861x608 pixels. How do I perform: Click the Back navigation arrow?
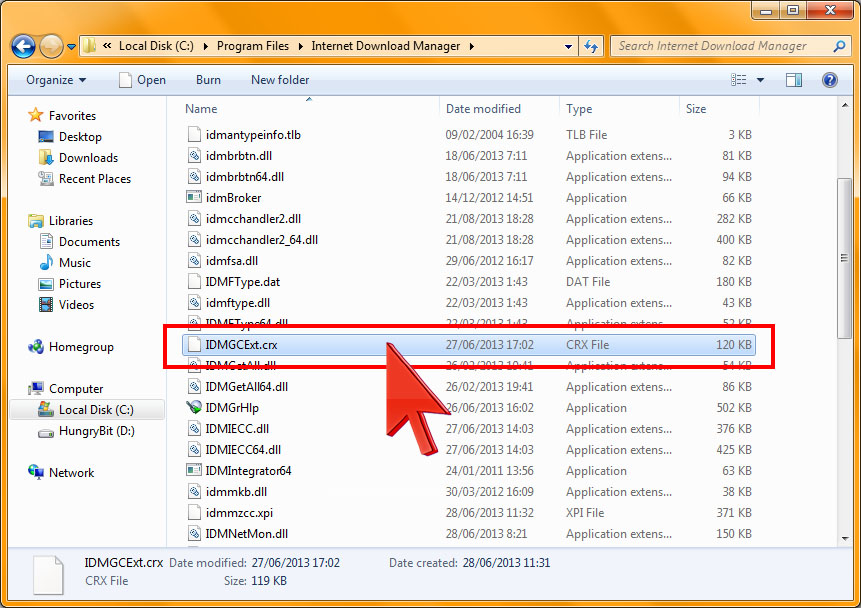tap(23, 47)
